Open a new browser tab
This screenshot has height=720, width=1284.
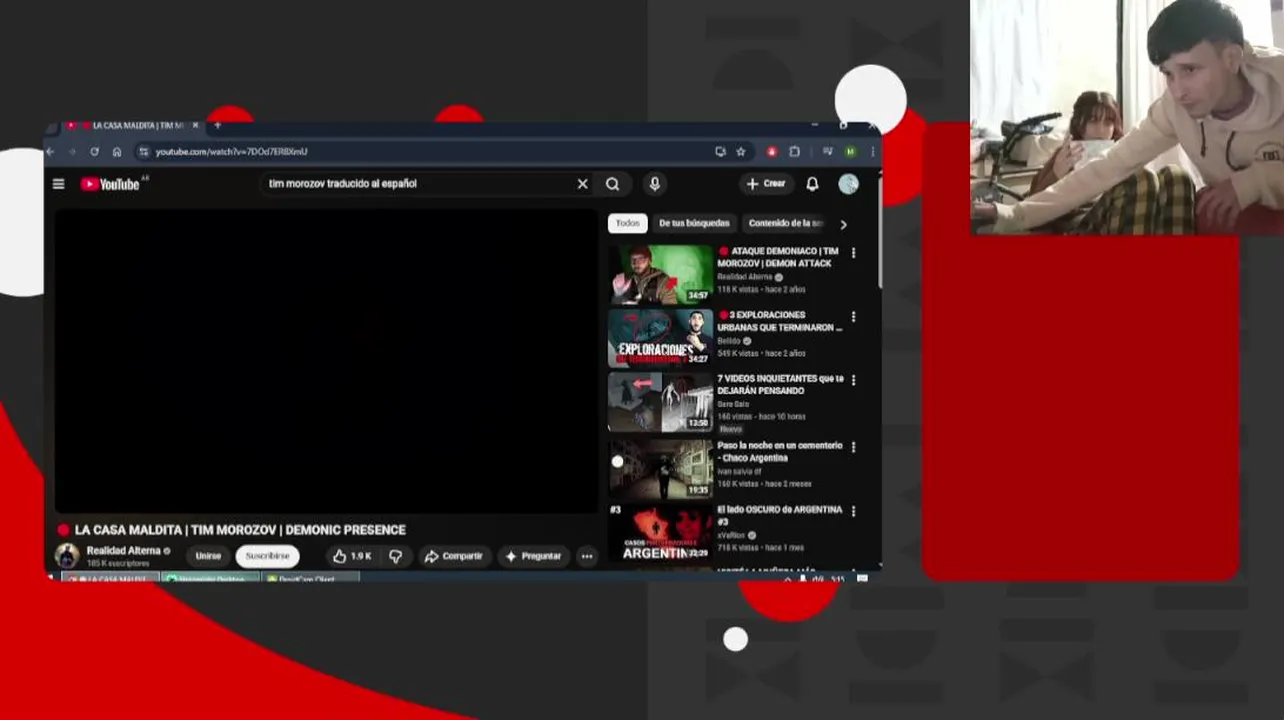(217, 126)
